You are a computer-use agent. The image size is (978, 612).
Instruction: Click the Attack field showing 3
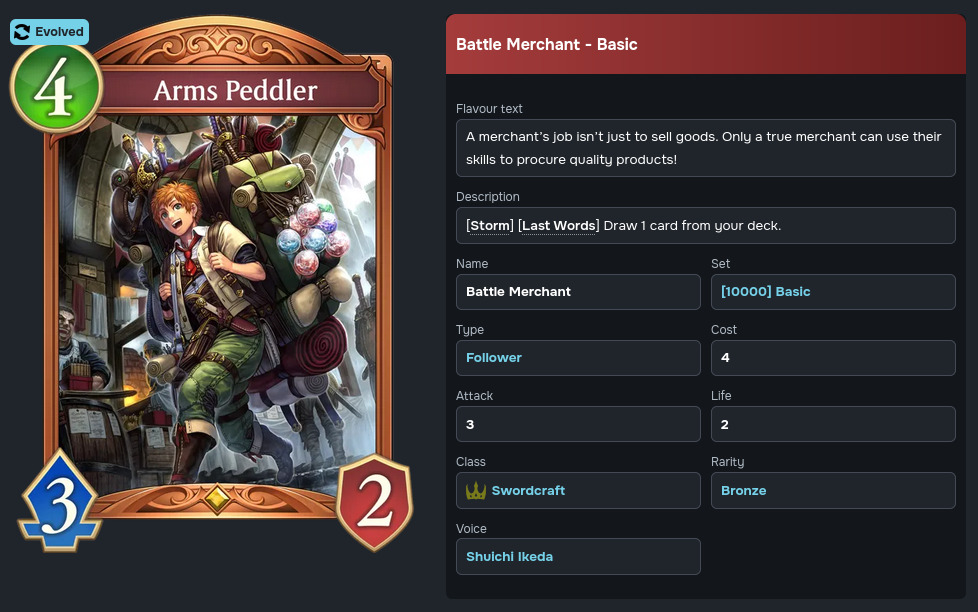point(578,424)
